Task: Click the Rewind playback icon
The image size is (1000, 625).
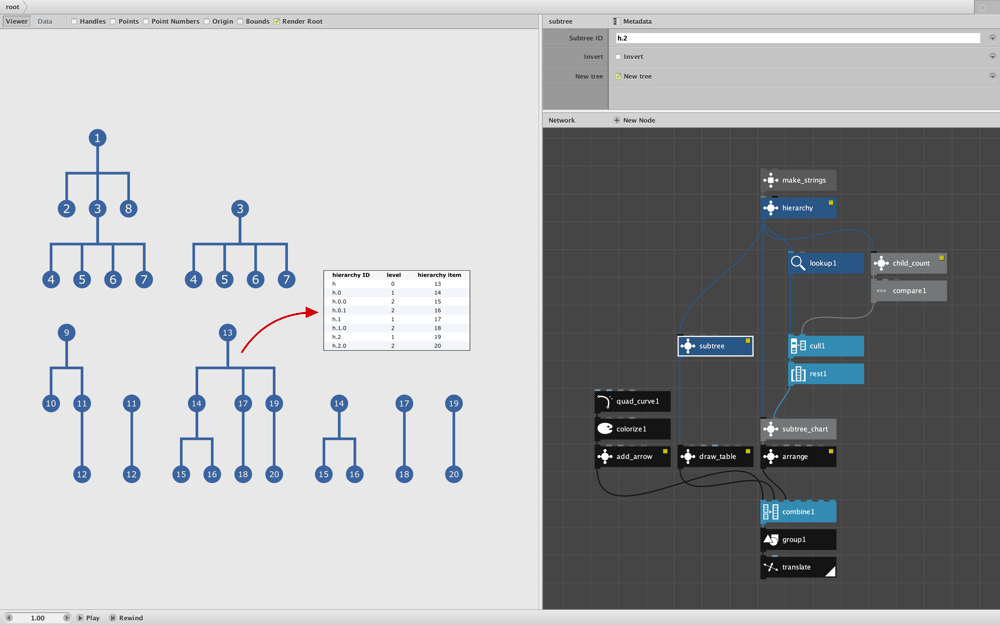Action: coord(113,618)
